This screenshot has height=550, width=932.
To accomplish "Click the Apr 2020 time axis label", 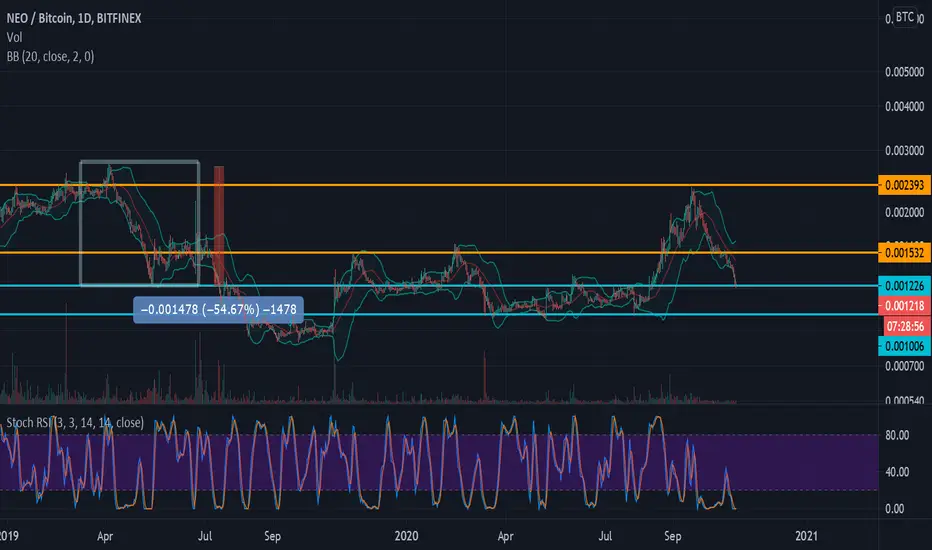I will click(505, 536).
